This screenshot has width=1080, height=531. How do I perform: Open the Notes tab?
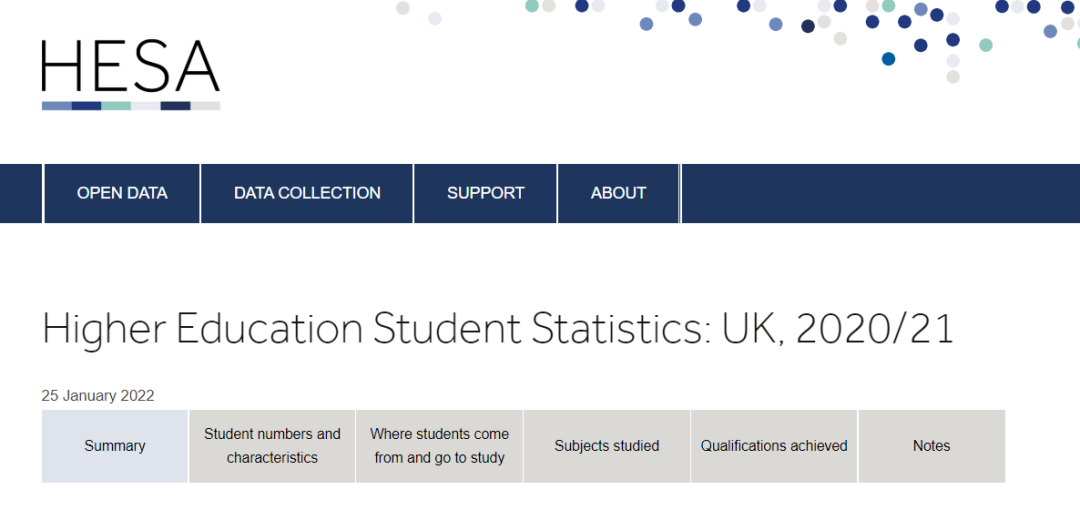931,446
